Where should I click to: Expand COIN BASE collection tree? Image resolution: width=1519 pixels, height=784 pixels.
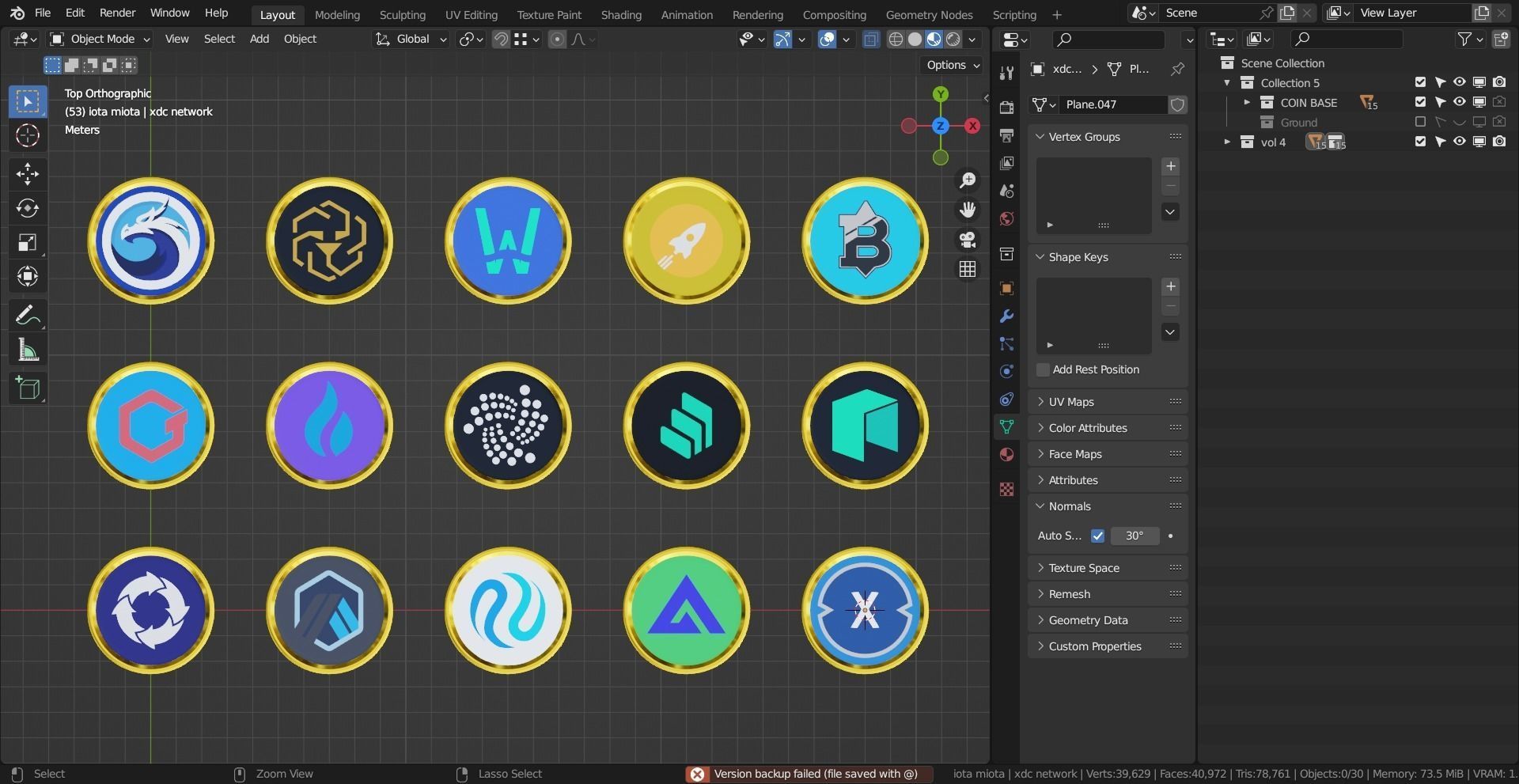pyautogui.click(x=1247, y=102)
